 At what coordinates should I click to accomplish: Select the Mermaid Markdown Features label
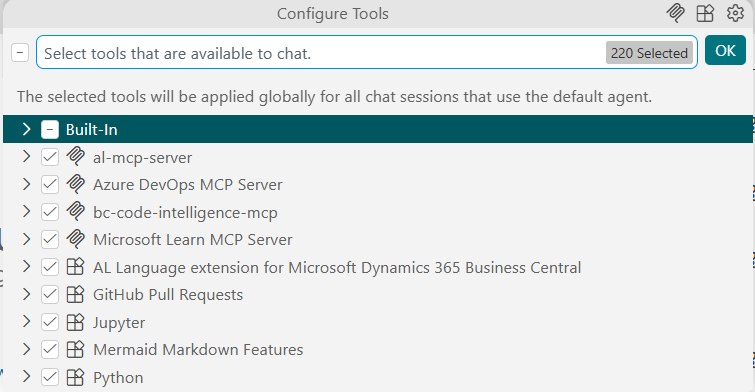198,350
